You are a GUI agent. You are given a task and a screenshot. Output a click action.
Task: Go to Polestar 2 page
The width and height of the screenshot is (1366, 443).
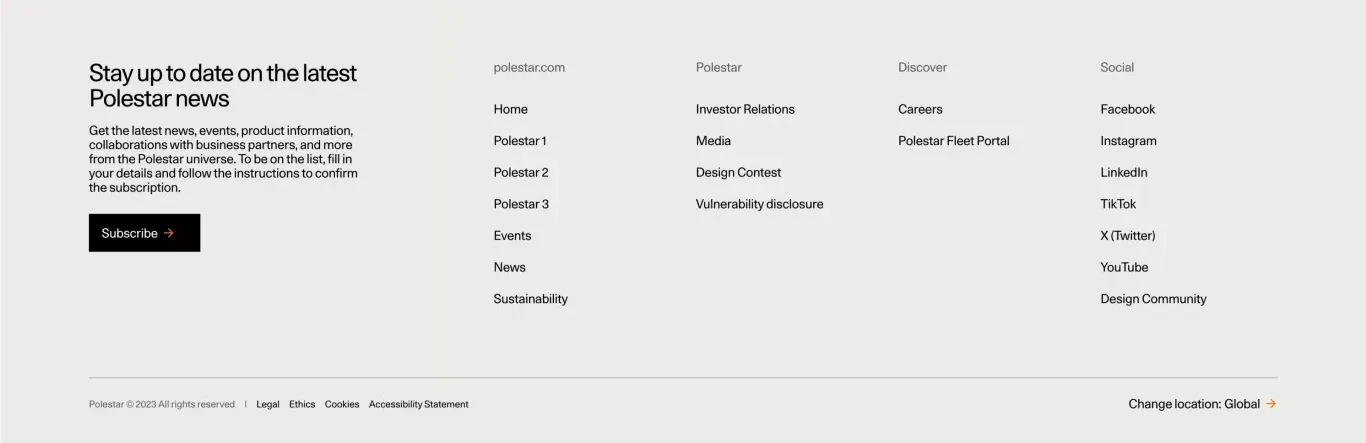point(521,172)
